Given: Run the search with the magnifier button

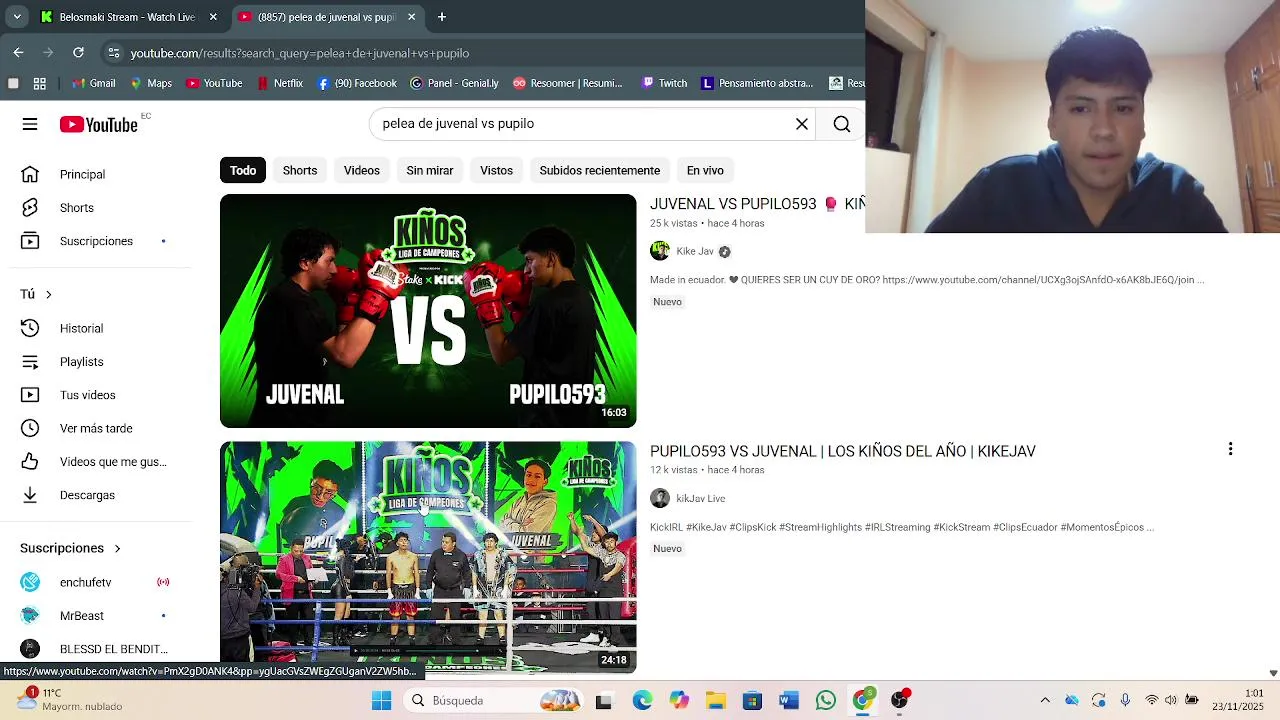Looking at the screenshot, I should click(842, 124).
